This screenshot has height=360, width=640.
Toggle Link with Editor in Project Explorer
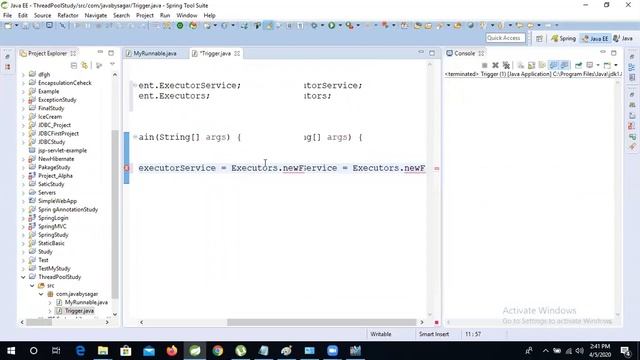pos(84,65)
